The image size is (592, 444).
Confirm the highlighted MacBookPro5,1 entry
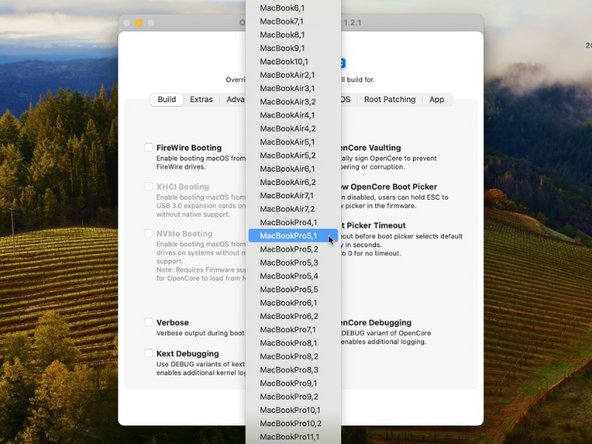click(x=293, y=236)
